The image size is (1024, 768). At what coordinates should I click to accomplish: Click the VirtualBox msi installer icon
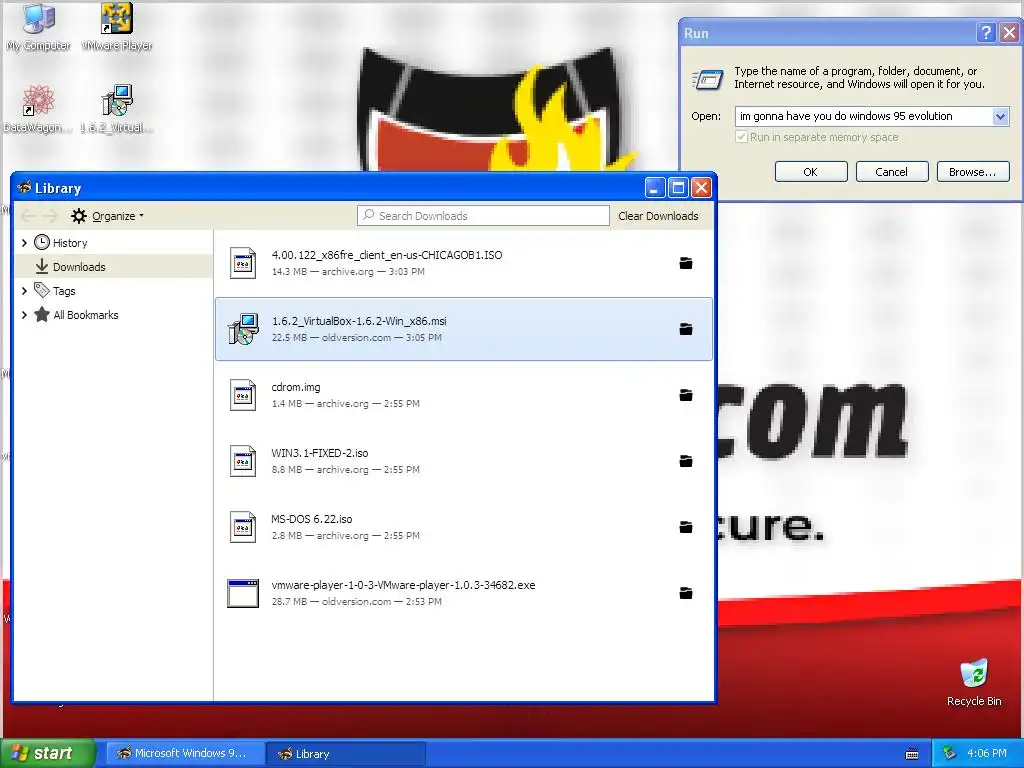pyautogui.click(x=243, y=329)
